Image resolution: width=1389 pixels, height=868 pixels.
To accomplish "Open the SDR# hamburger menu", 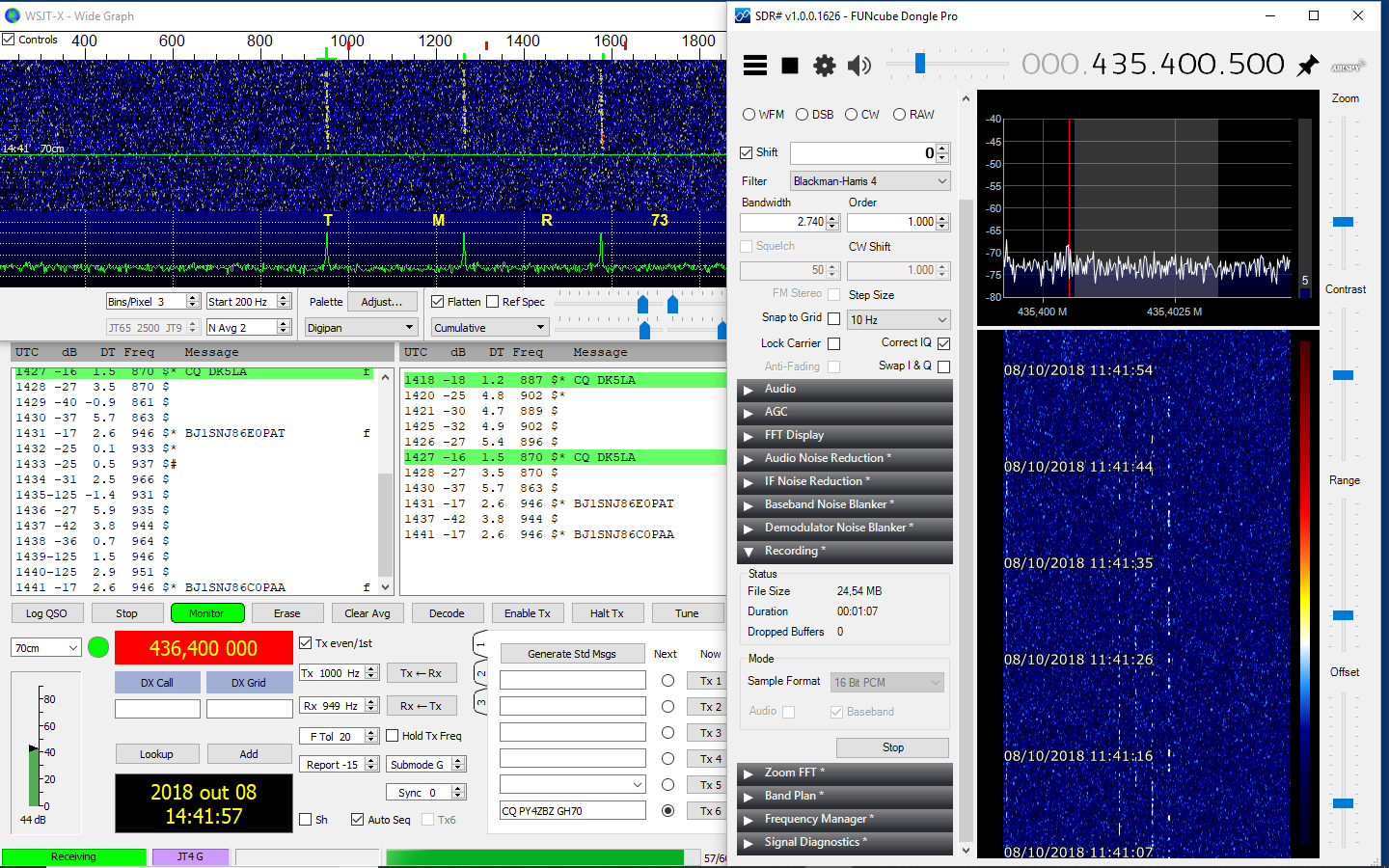I will click(x=755, y=65).
